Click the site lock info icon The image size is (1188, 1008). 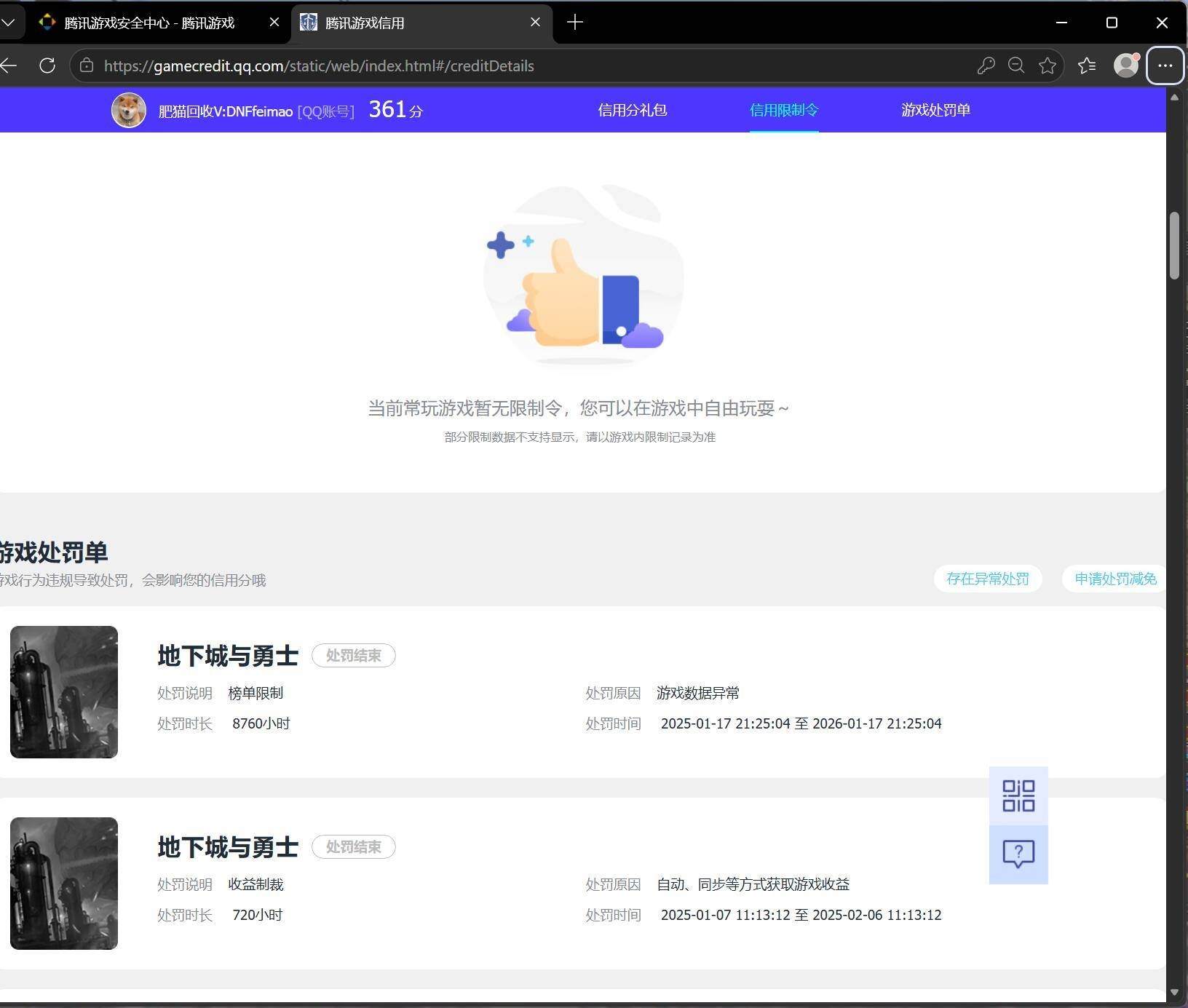tap(87, 66)
